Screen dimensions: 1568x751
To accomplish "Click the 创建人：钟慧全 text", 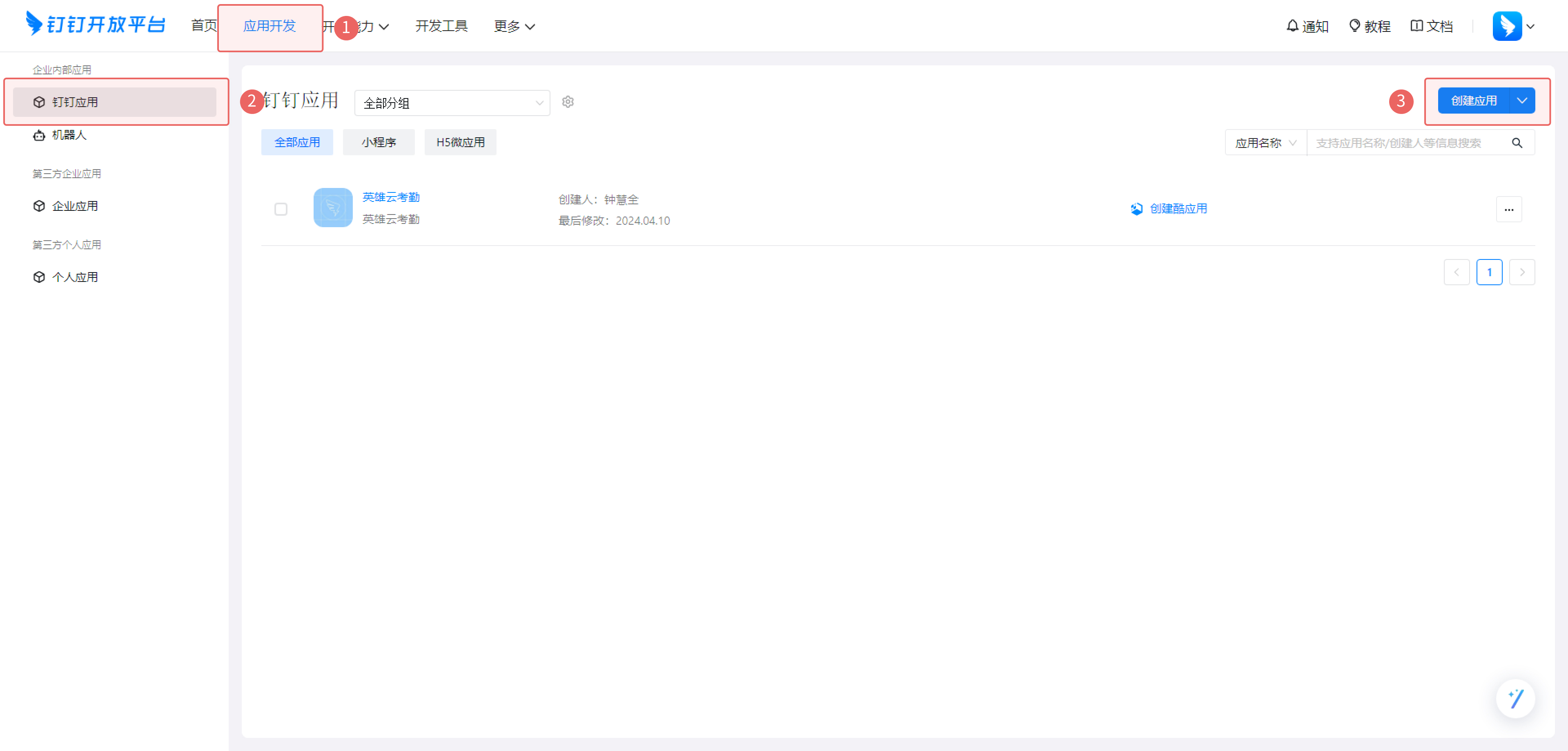I will (x=598, y=199).
